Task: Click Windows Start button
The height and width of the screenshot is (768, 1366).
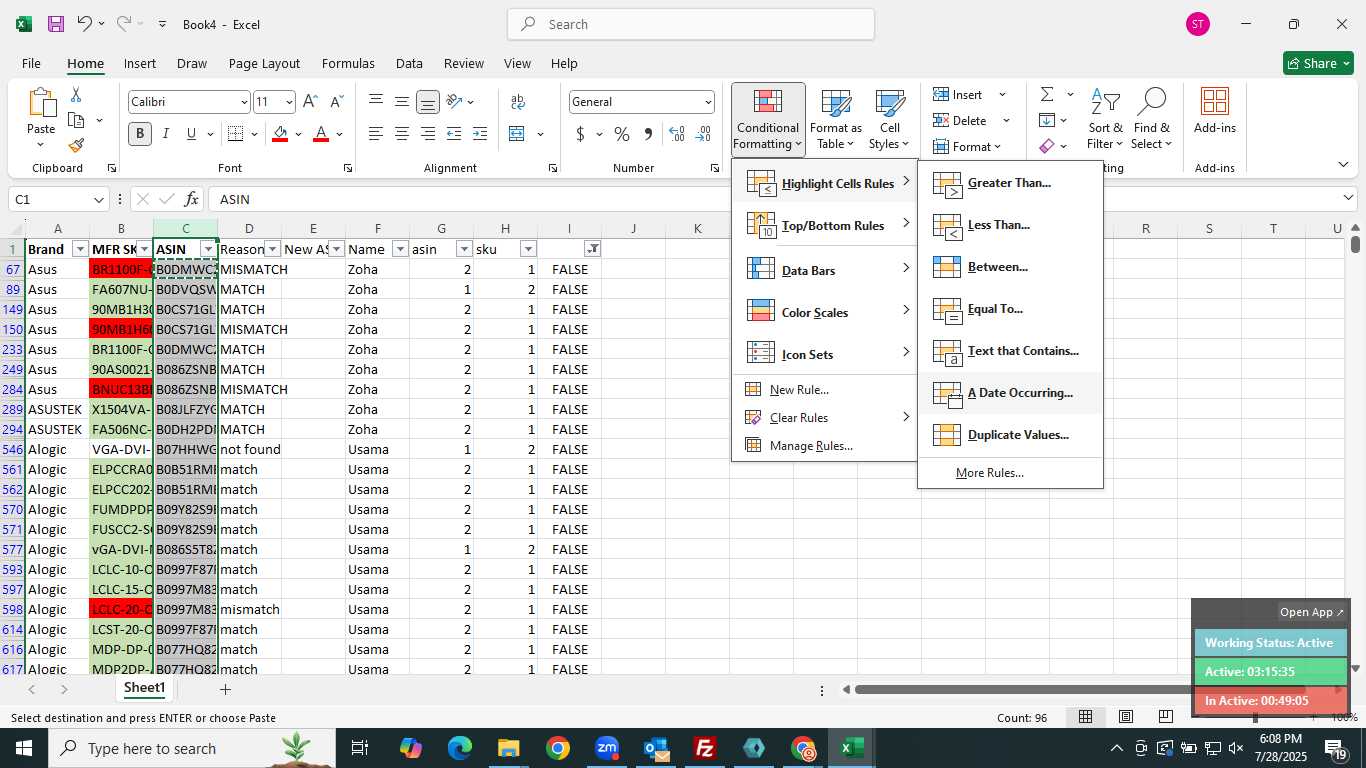Action: click(x=23, y=748)
